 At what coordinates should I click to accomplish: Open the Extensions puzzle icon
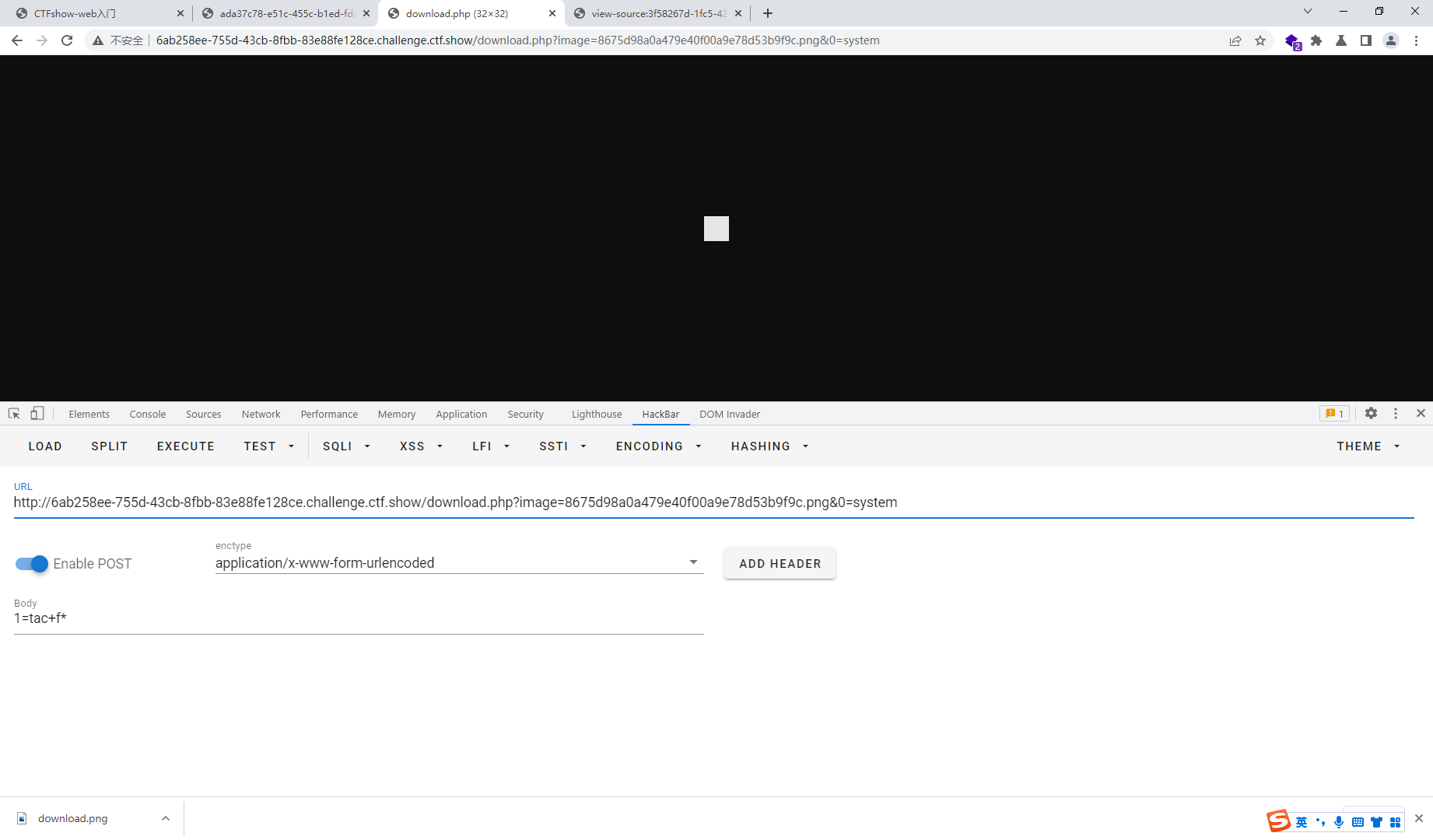click(x=1316, y=40)
